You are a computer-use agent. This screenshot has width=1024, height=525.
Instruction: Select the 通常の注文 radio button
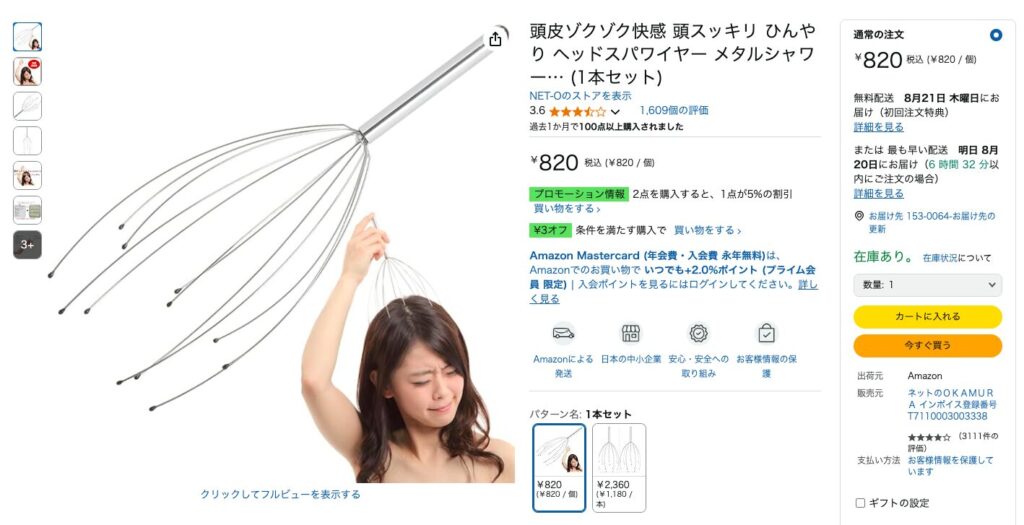point(995,35)
